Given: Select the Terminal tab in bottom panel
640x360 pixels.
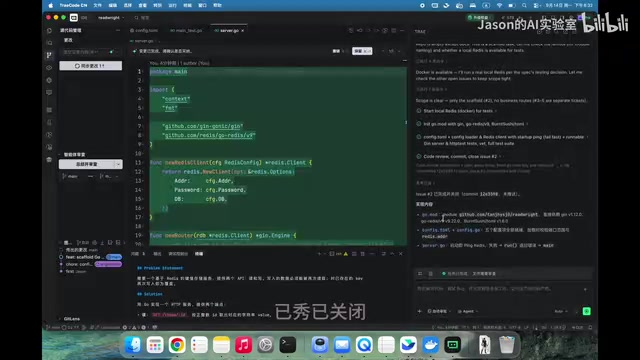Looking at the screenshot, I should (x=199, y=254).
